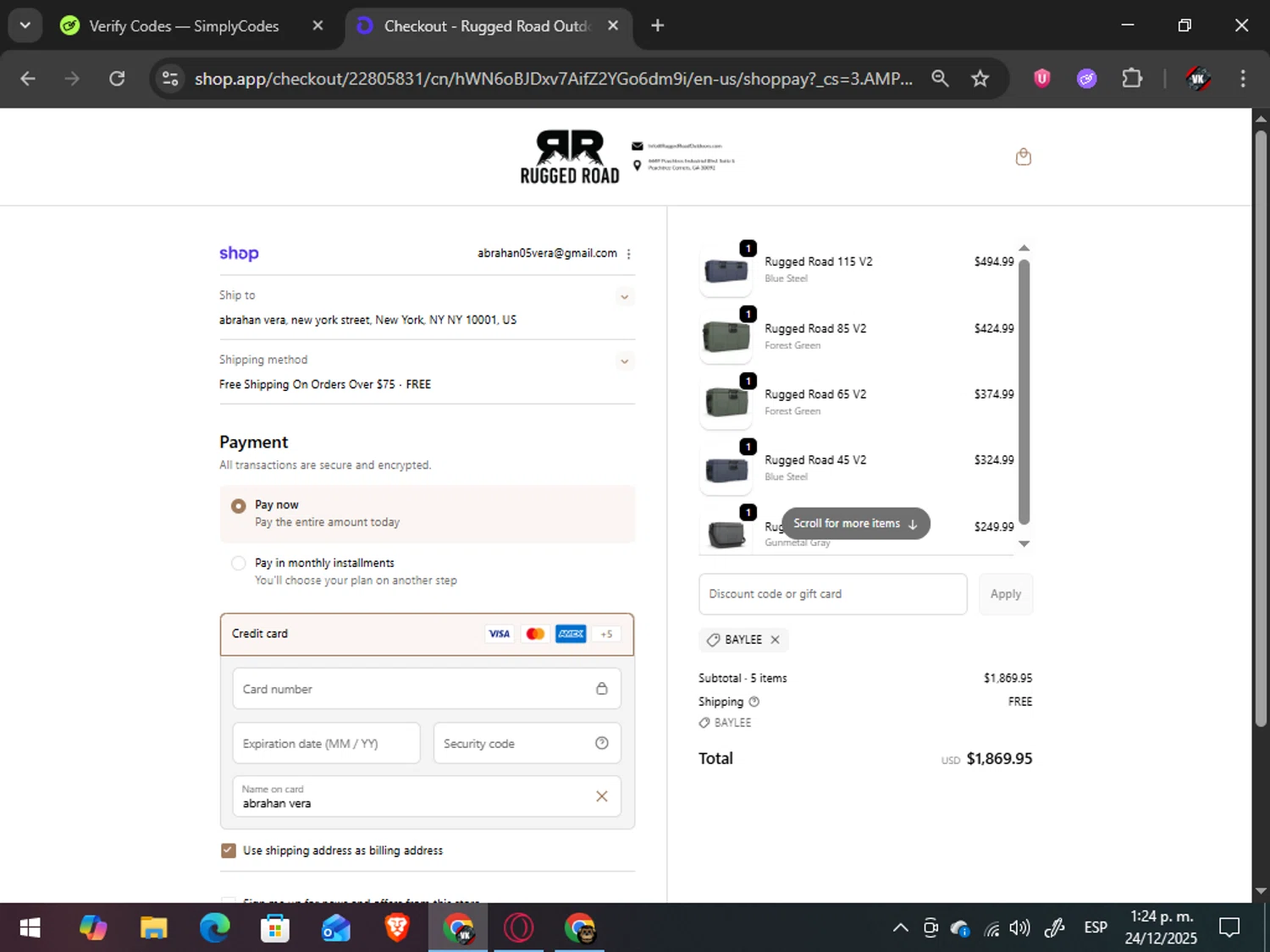Focus the Expiration date field

point(326,743)
